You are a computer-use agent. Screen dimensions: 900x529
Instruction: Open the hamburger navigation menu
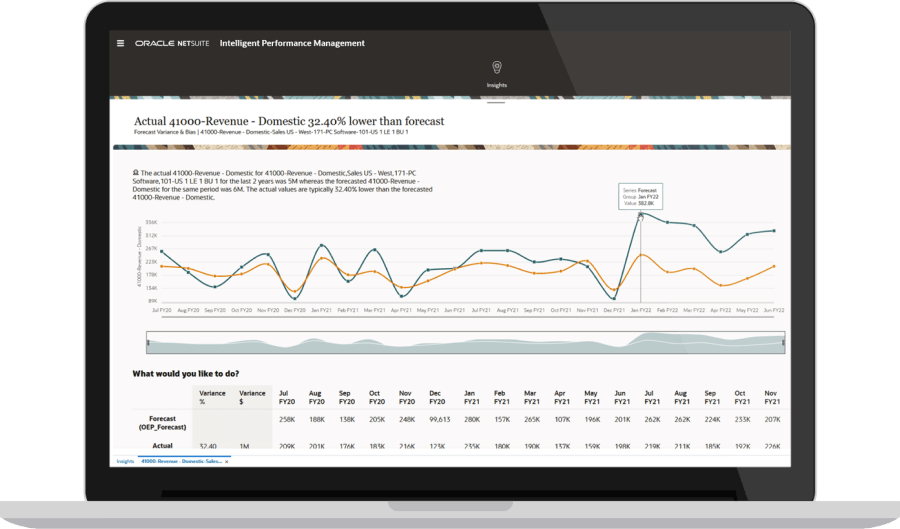point(121,43)
